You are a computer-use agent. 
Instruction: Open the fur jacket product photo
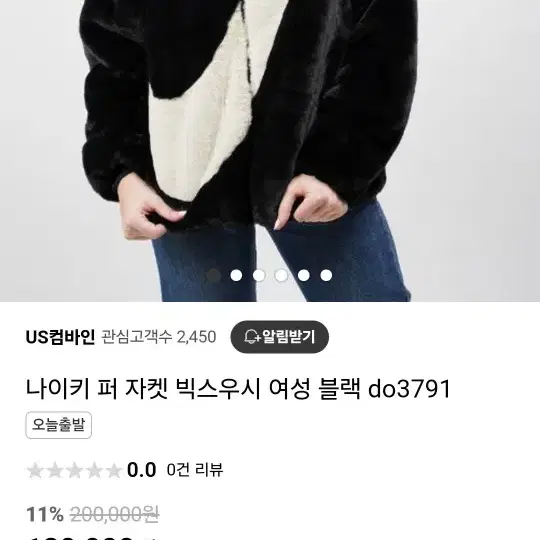tap(270, 151)
